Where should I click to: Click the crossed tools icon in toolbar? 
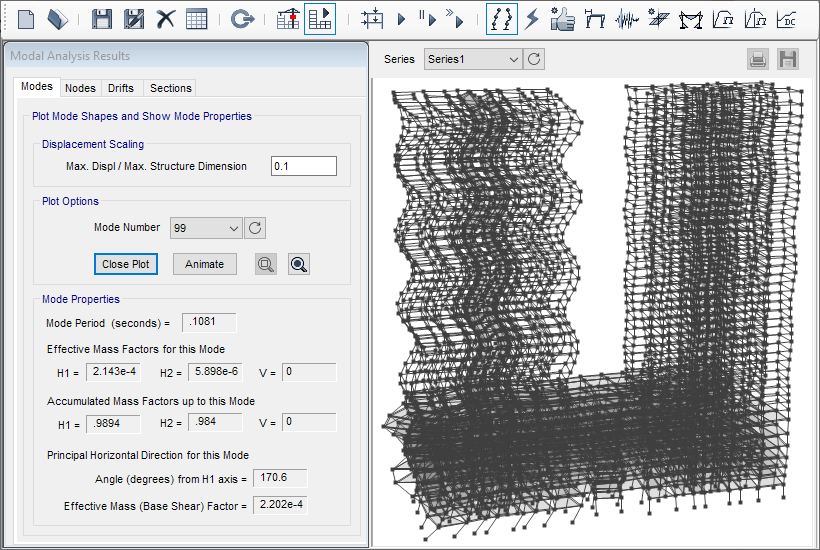(x=165, y=18)
